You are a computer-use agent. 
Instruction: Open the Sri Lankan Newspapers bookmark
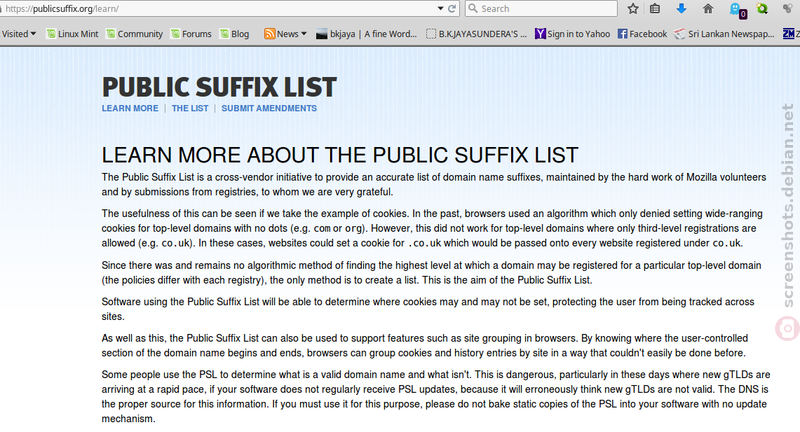[x=724, y=34]
